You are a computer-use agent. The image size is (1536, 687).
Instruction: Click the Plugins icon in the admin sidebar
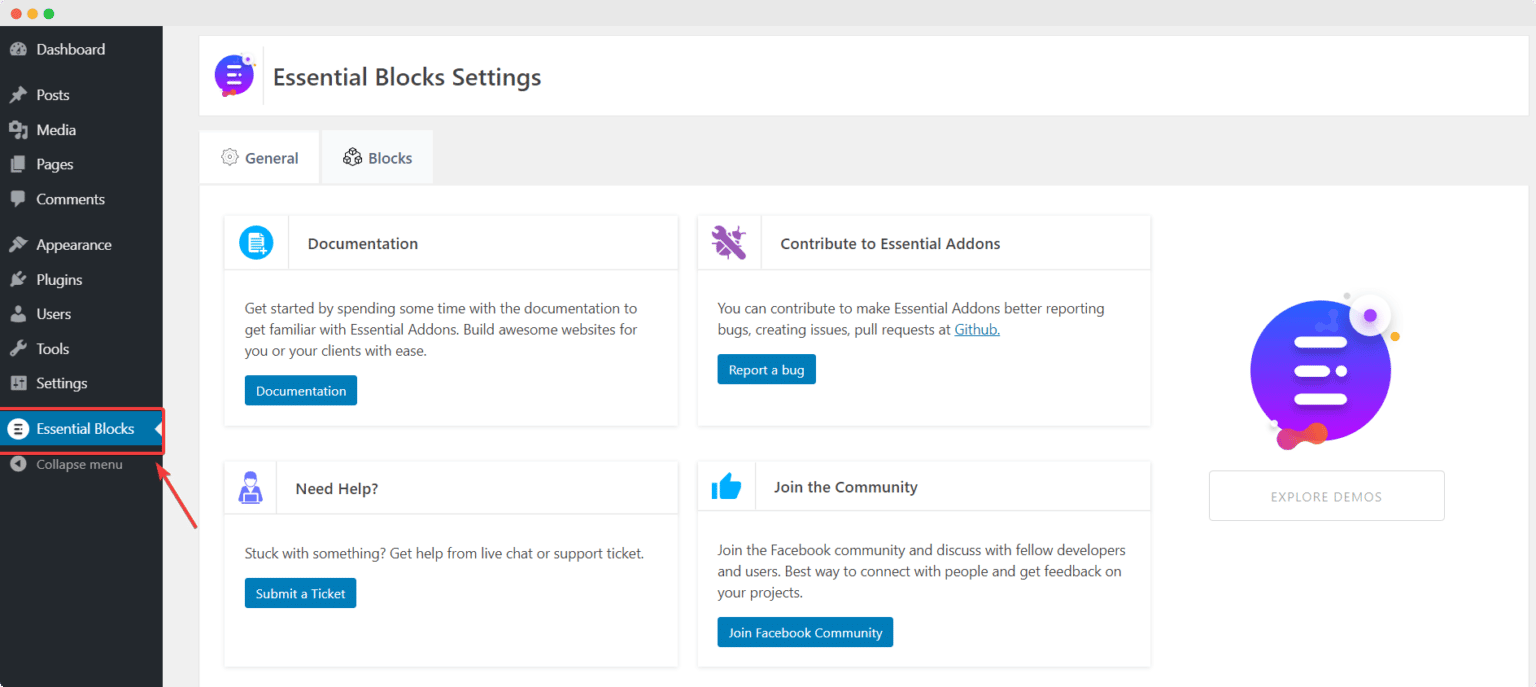pyautogui.click(x=20, y=279)
